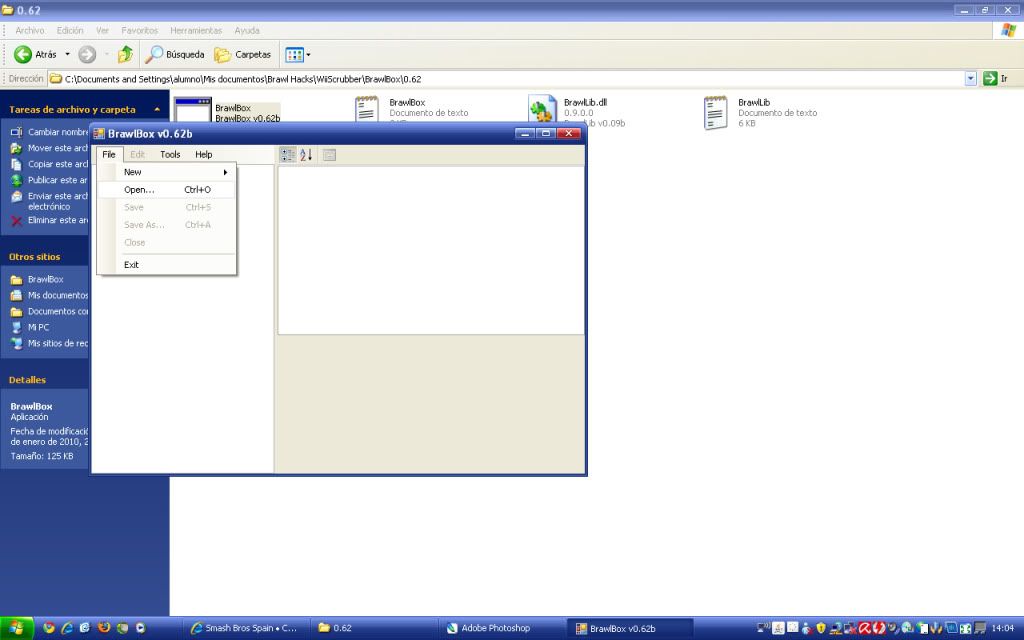Open the Tools menu in BrawlBox
Image resolution: width=1024 pixels, height=640 pixels.
170,155
